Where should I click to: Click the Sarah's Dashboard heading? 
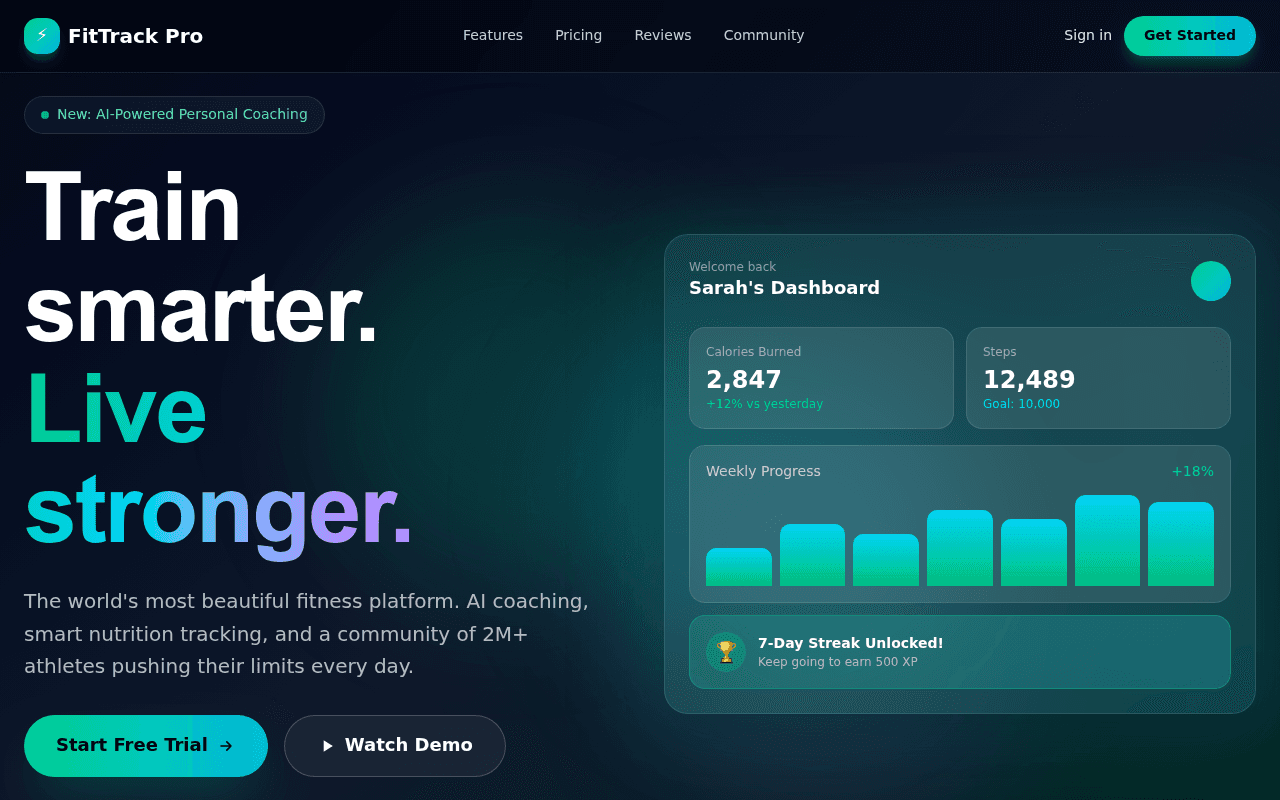coord(784,288)
